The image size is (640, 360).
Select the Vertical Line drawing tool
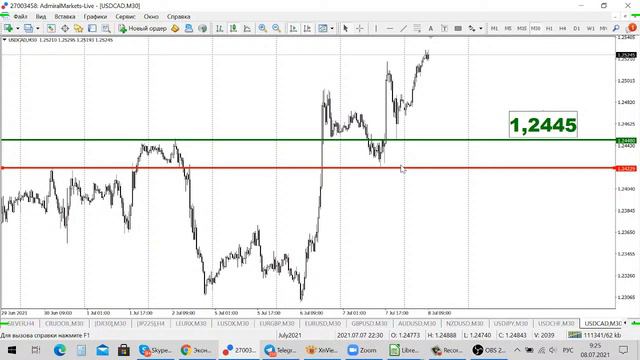click(x=376, y=28)
